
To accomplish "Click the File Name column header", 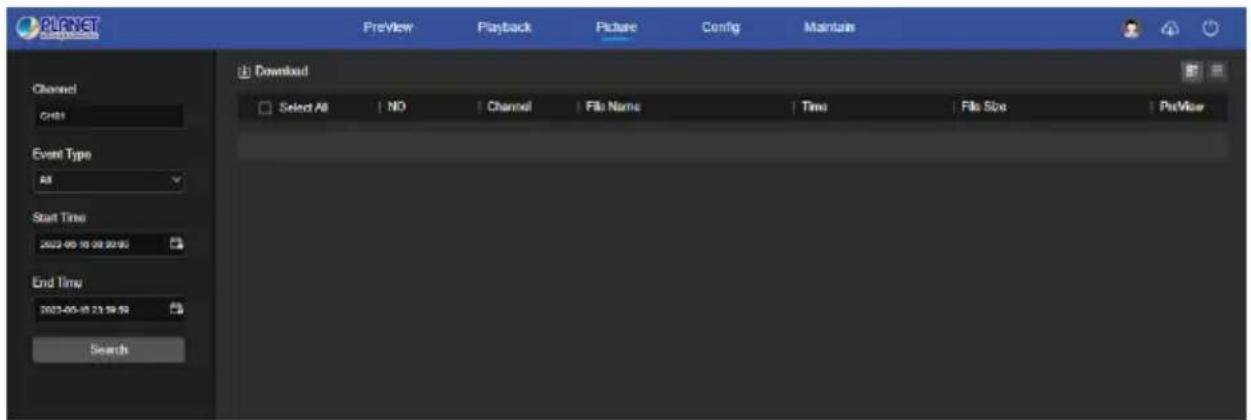I will click(x=613, y=106).
